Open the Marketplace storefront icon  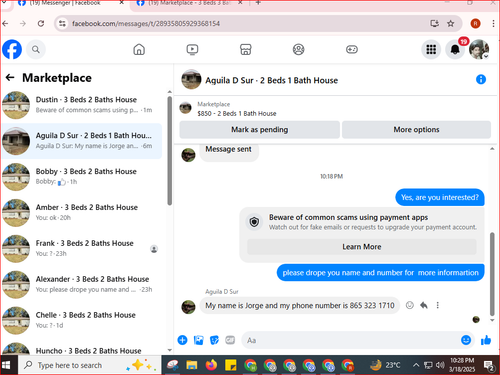coord(246,49)
